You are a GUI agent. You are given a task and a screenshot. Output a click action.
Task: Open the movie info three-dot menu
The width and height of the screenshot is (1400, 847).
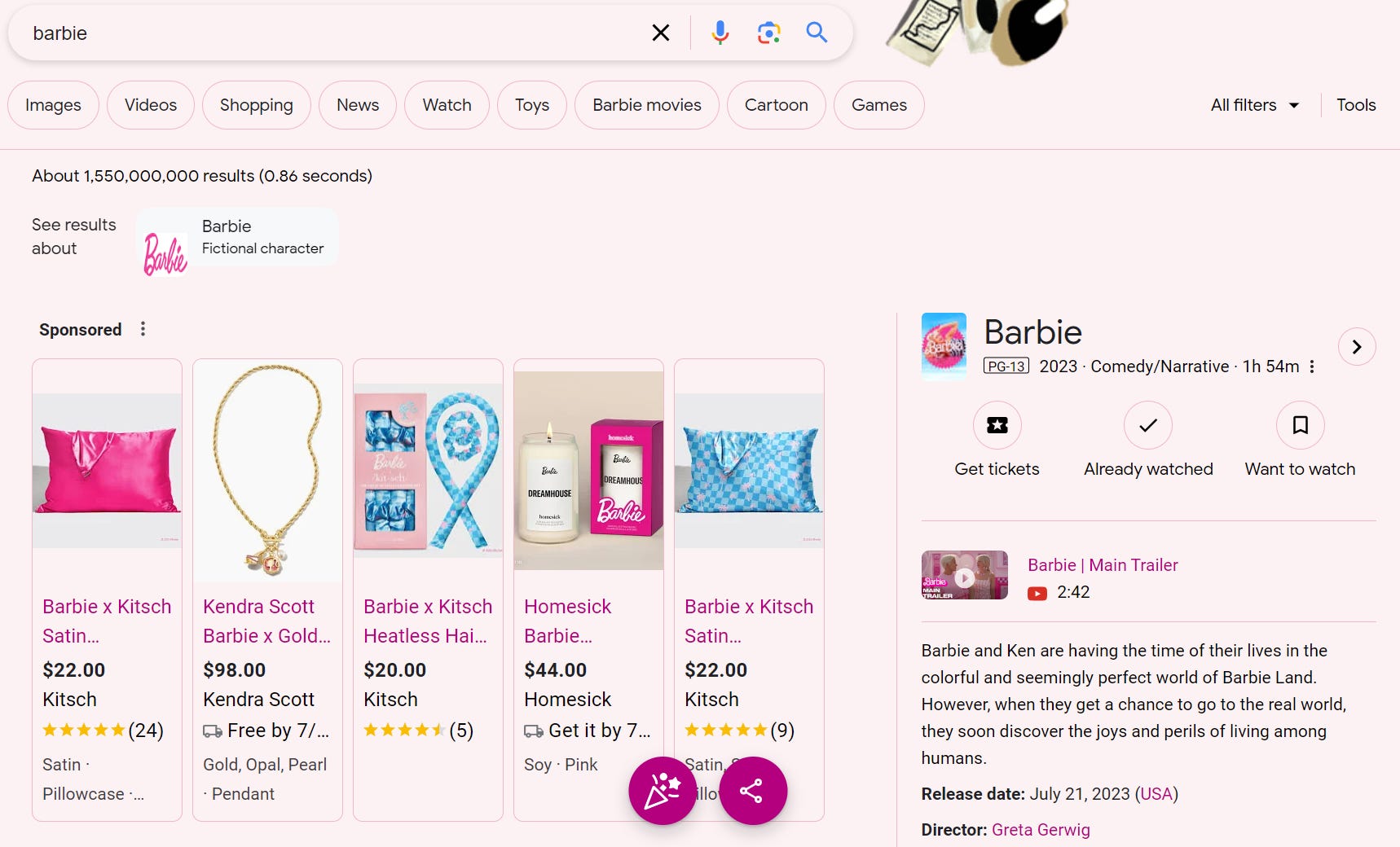click(x=1312, y=366)
